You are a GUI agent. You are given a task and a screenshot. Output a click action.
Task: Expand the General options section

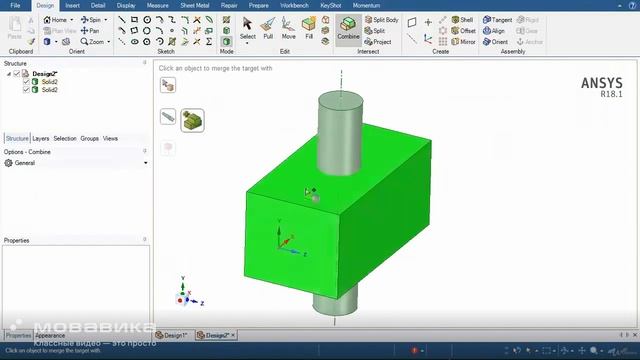(146, 163)
